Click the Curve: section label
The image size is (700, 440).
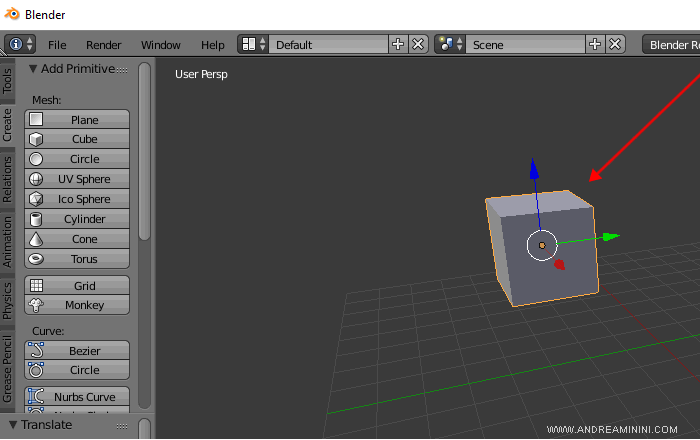coord(48,331)
